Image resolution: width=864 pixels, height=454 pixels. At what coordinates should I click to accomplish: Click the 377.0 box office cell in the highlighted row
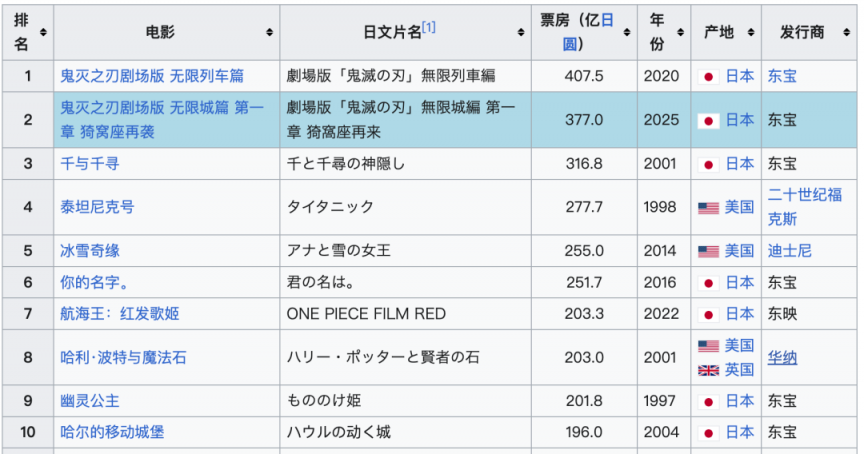coord(585,120)
